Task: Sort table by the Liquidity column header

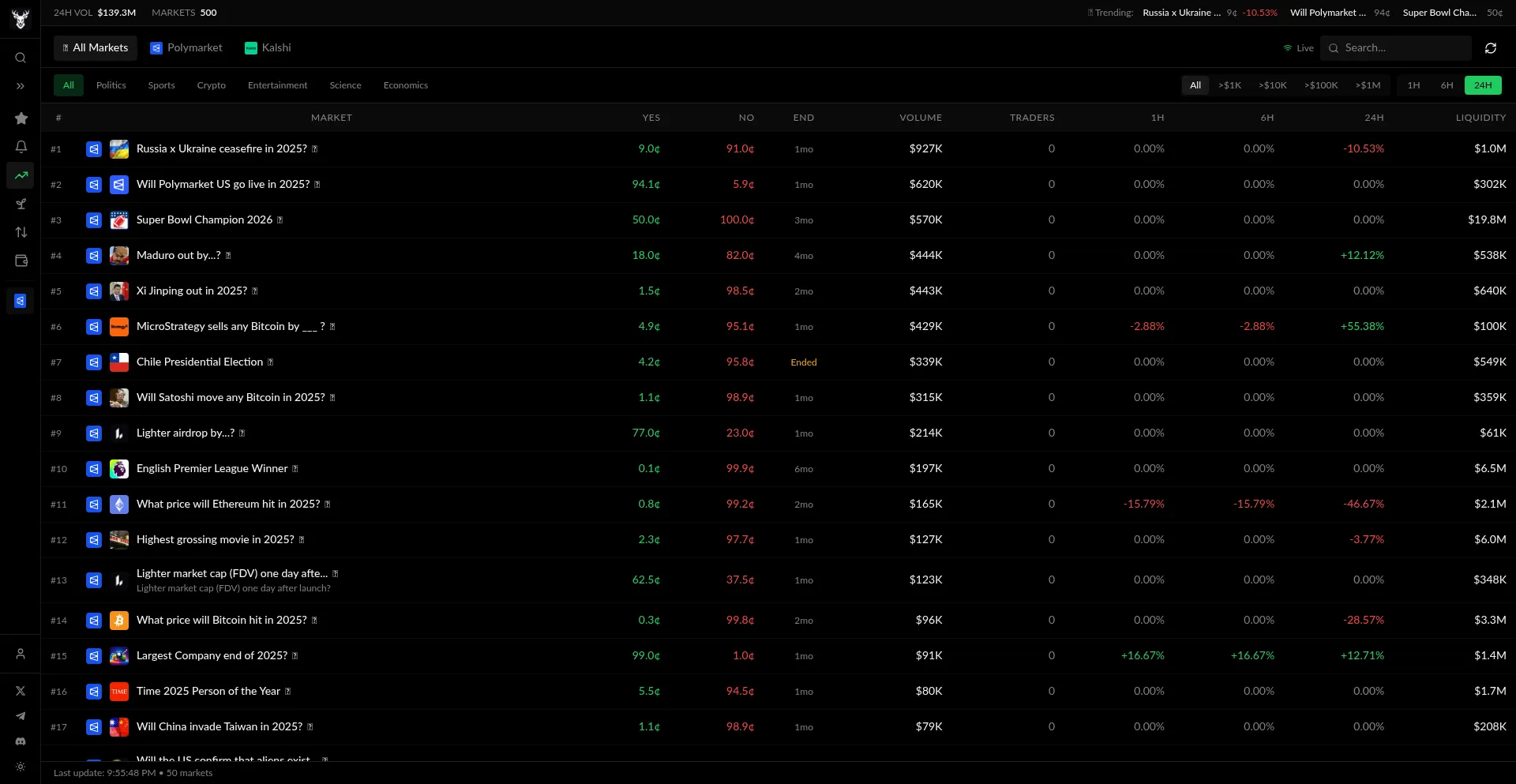Action: [1480, 118]
